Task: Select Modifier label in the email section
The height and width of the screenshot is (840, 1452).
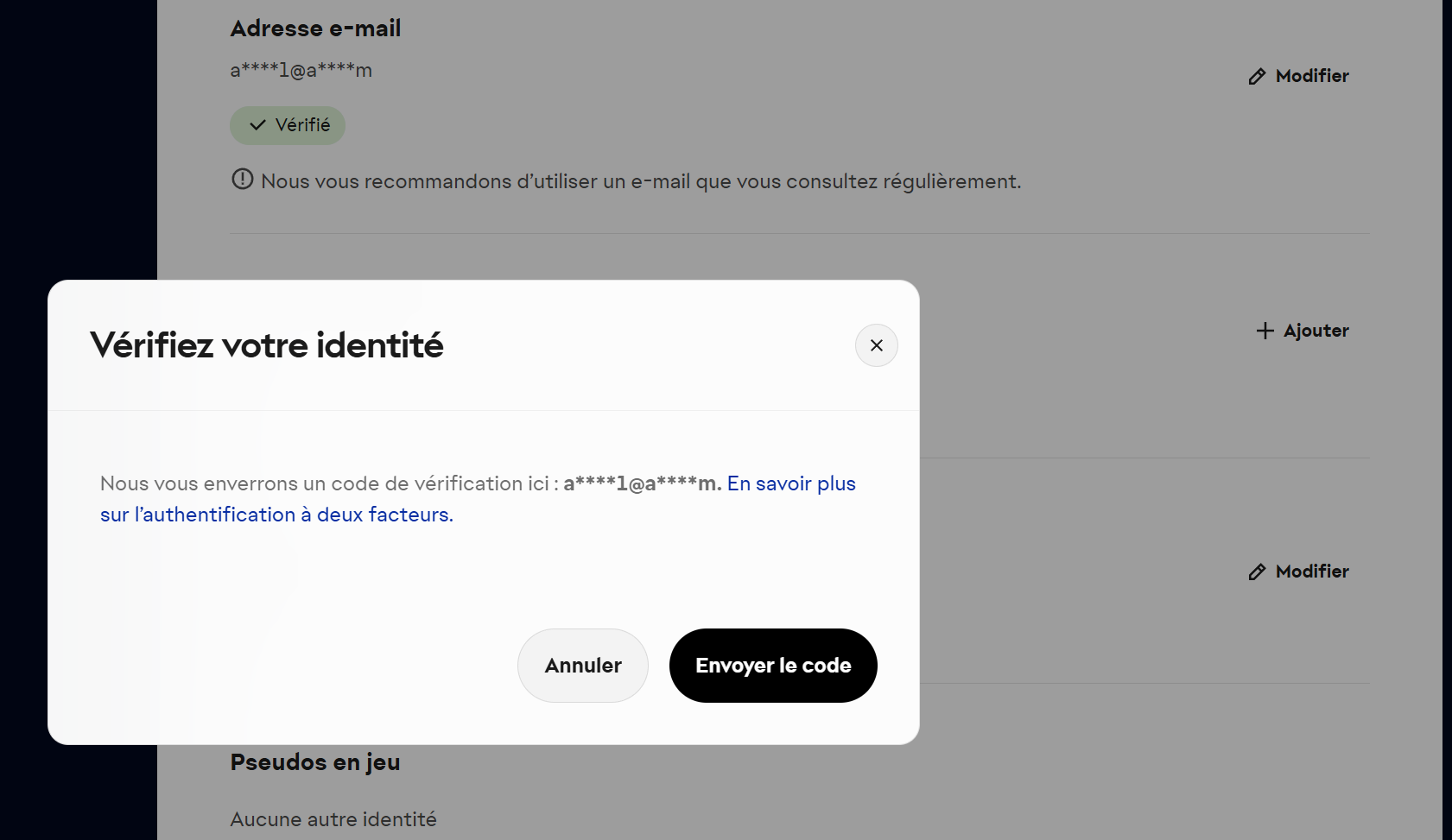Action: [1311, 76]
